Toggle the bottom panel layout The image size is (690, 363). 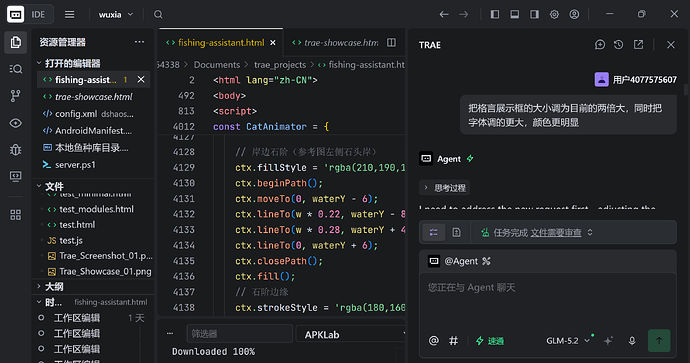click(514, 15)
